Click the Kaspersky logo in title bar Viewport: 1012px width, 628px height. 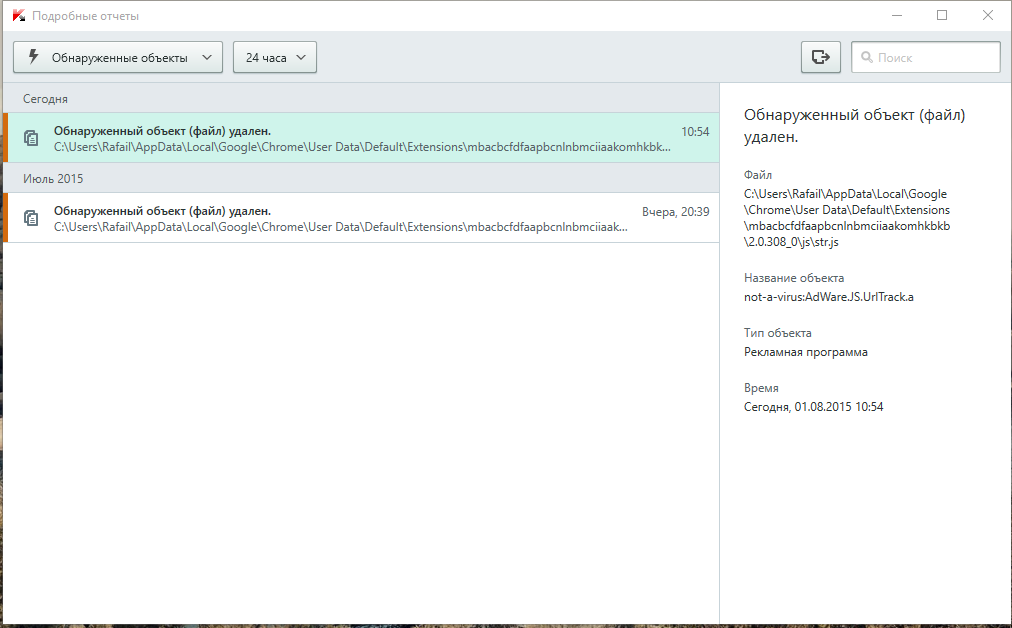(x=18, y=16)
